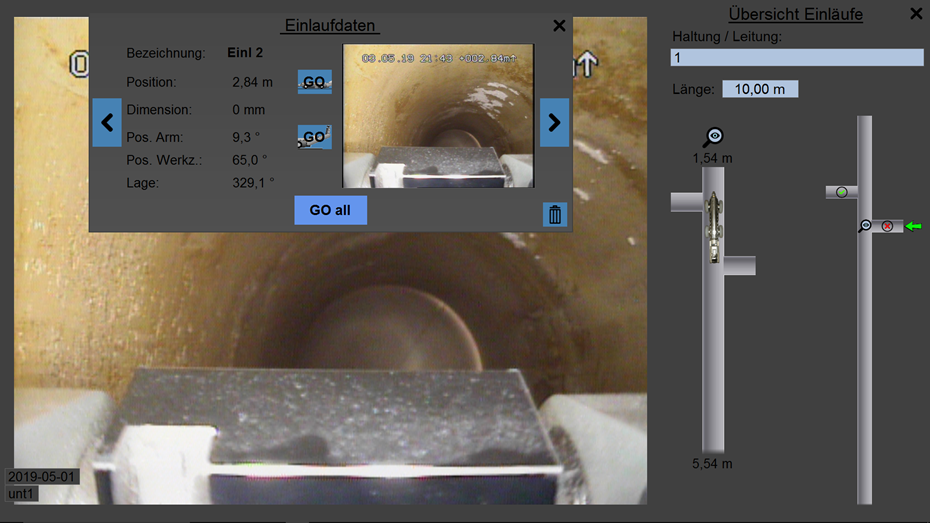Select the robot vehicle icon in pipe
930x523 pixels.
point(714,227)
